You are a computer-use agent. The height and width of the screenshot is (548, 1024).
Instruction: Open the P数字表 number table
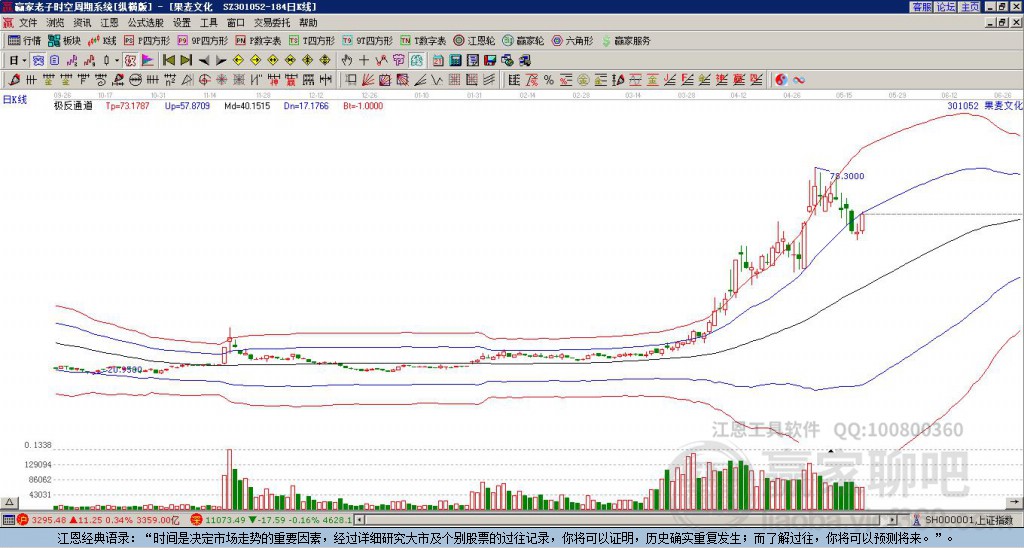coord(259,40)
